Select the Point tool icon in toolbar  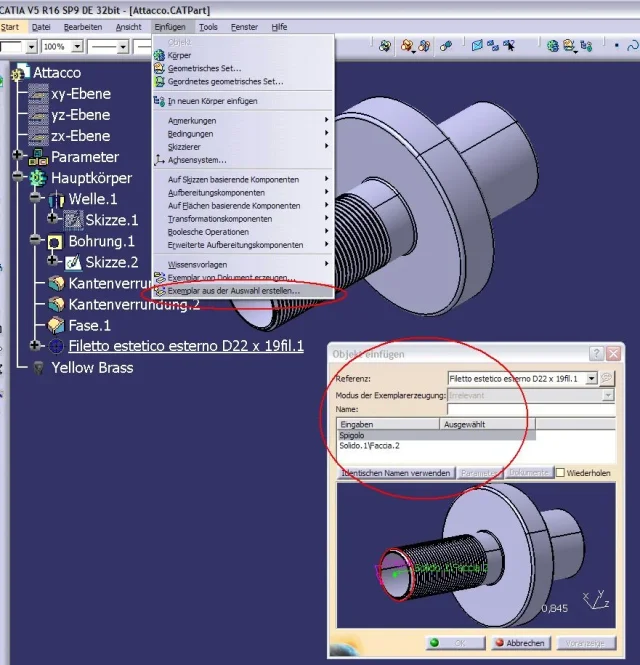617,45
